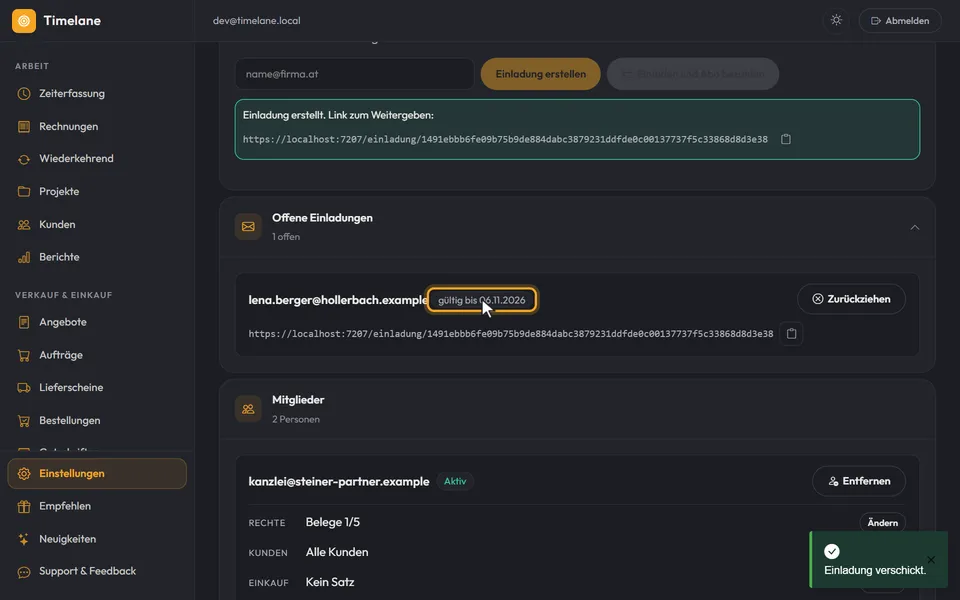Click the Wiederkehrend recurring arrows icon
Image resolution: width=960 pixels, height=600 pixels.
(x=24, y=159)
